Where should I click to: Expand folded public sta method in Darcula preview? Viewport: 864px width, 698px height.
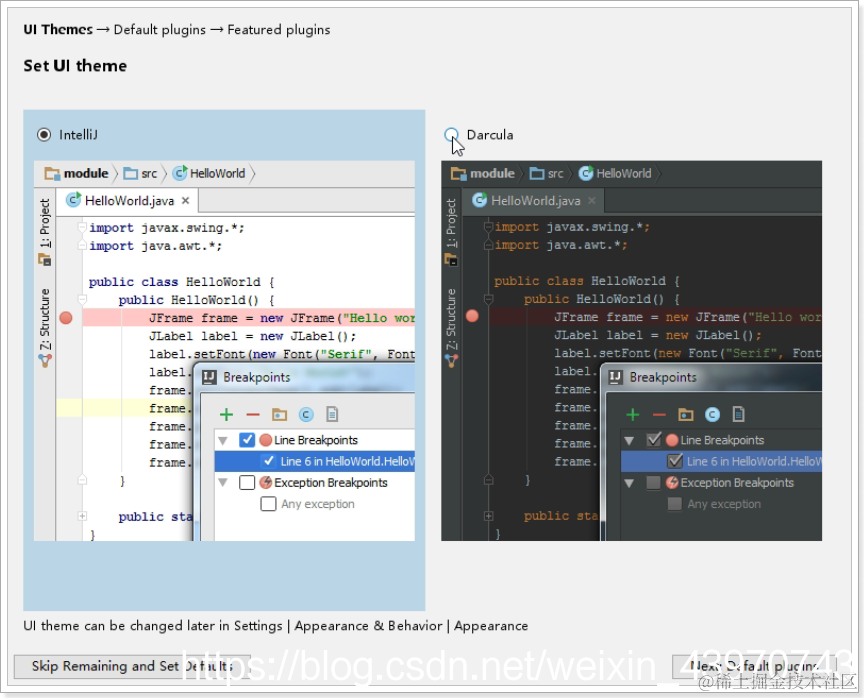(x=488, y=516)
